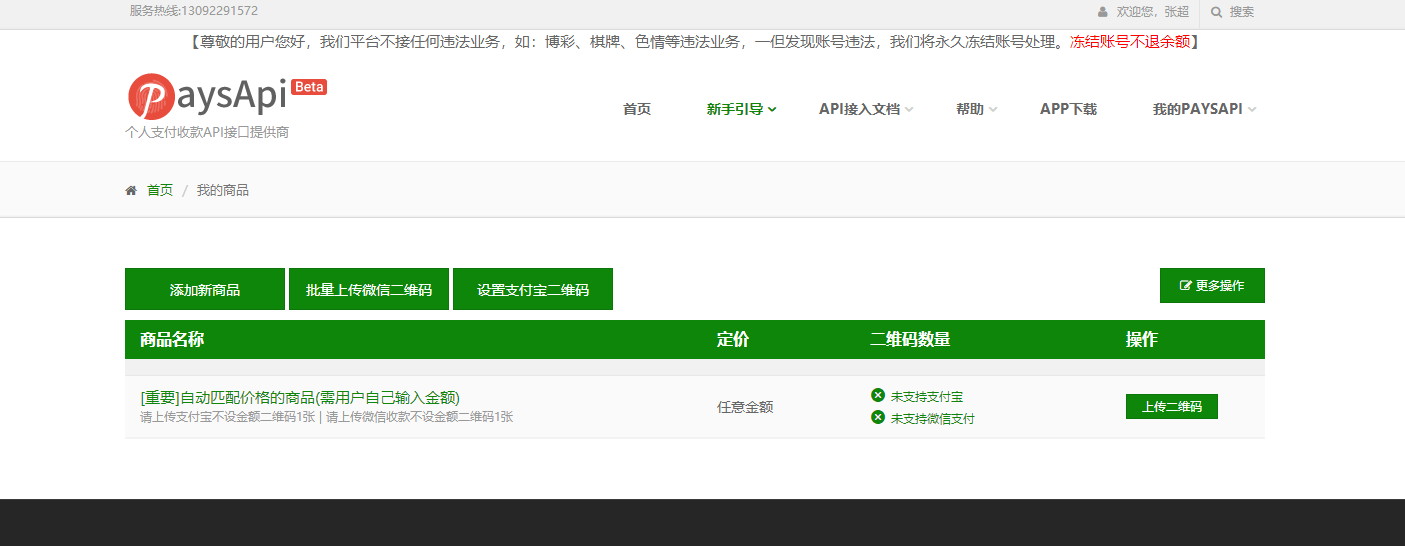This screenshot has width=1405, height=546.
Task: Click the Beta badge next to logo
Action: (310, 87)
